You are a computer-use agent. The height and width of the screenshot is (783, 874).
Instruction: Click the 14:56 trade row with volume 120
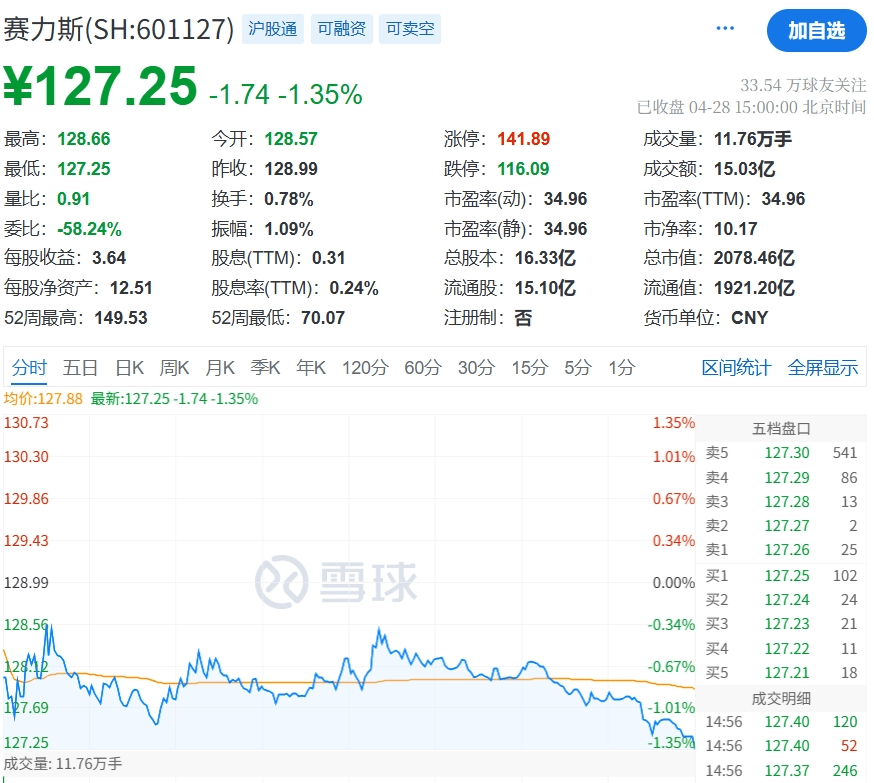(x=781, y=722)
